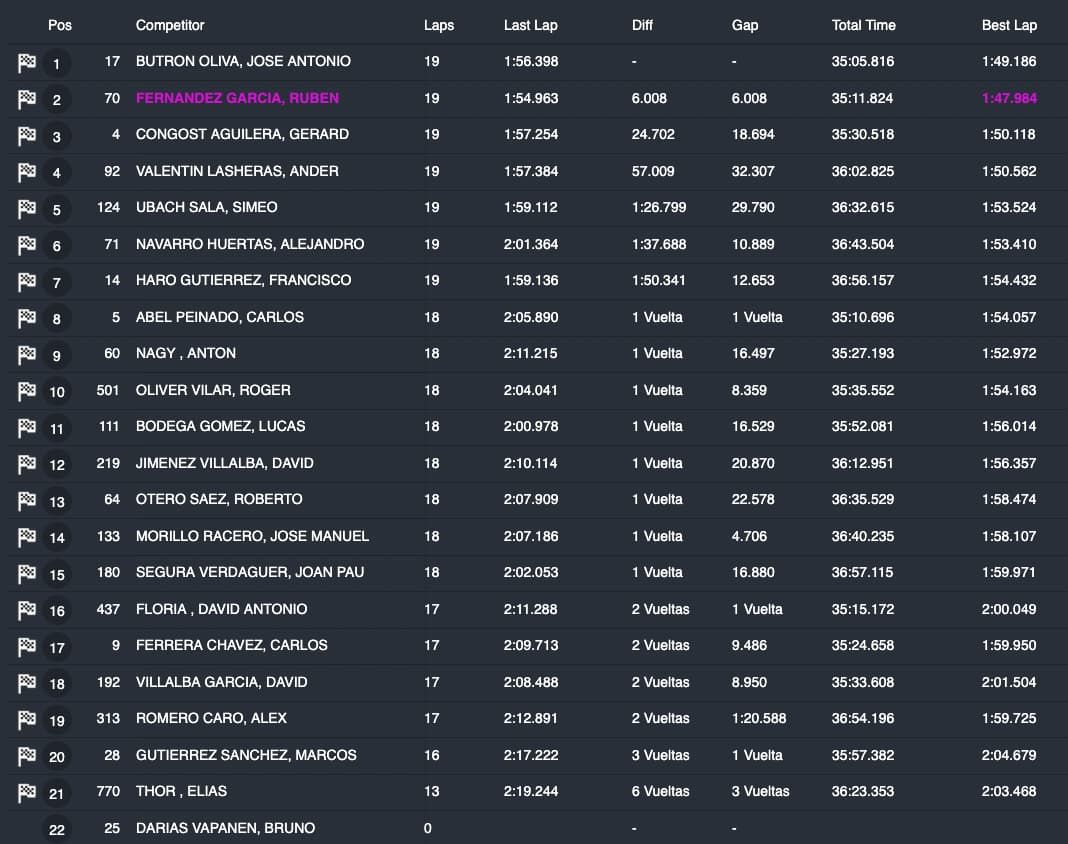Click the Last Lap column header

click(x=530, y=25)
